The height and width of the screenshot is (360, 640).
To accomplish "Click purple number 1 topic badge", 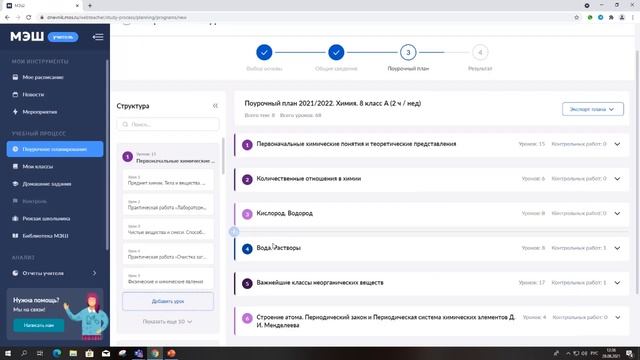I will pyautogui.click(x=247, y=144).
